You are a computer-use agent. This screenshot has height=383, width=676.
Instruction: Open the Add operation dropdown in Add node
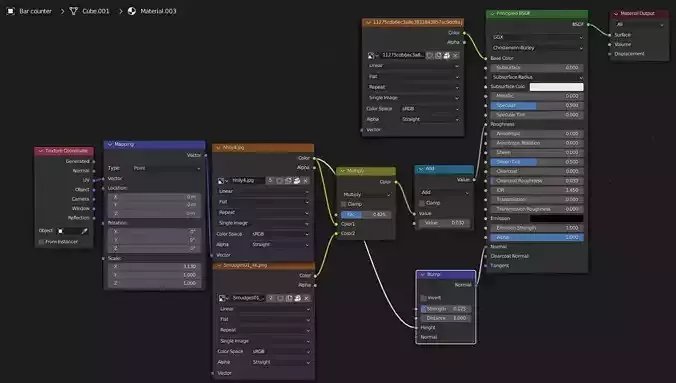444,192
